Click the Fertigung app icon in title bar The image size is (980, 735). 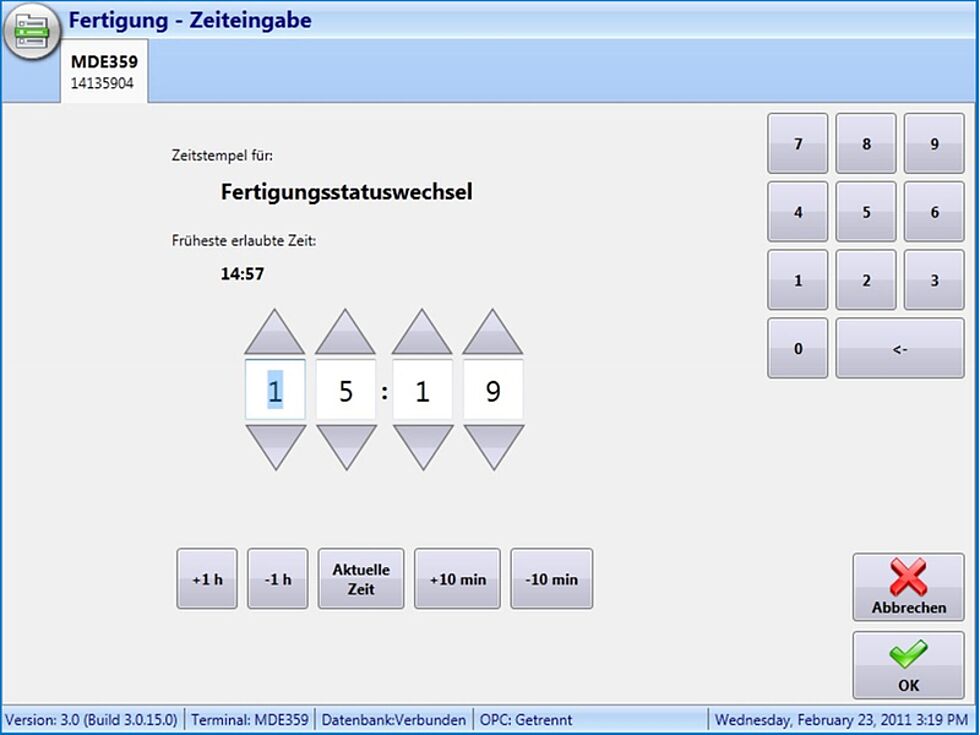(x=33, y=32)
